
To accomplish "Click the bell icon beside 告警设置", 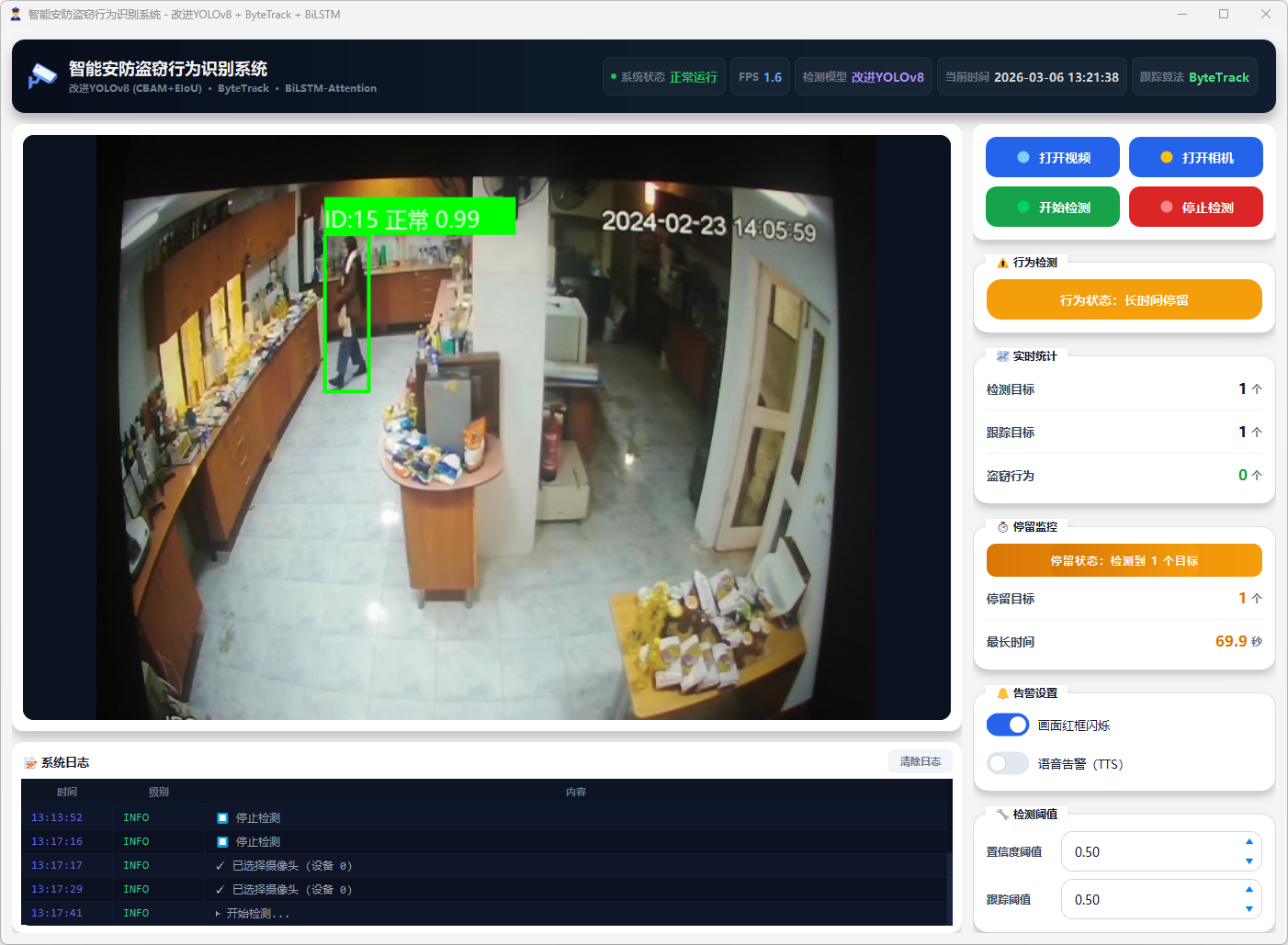I will point(1002,693).
